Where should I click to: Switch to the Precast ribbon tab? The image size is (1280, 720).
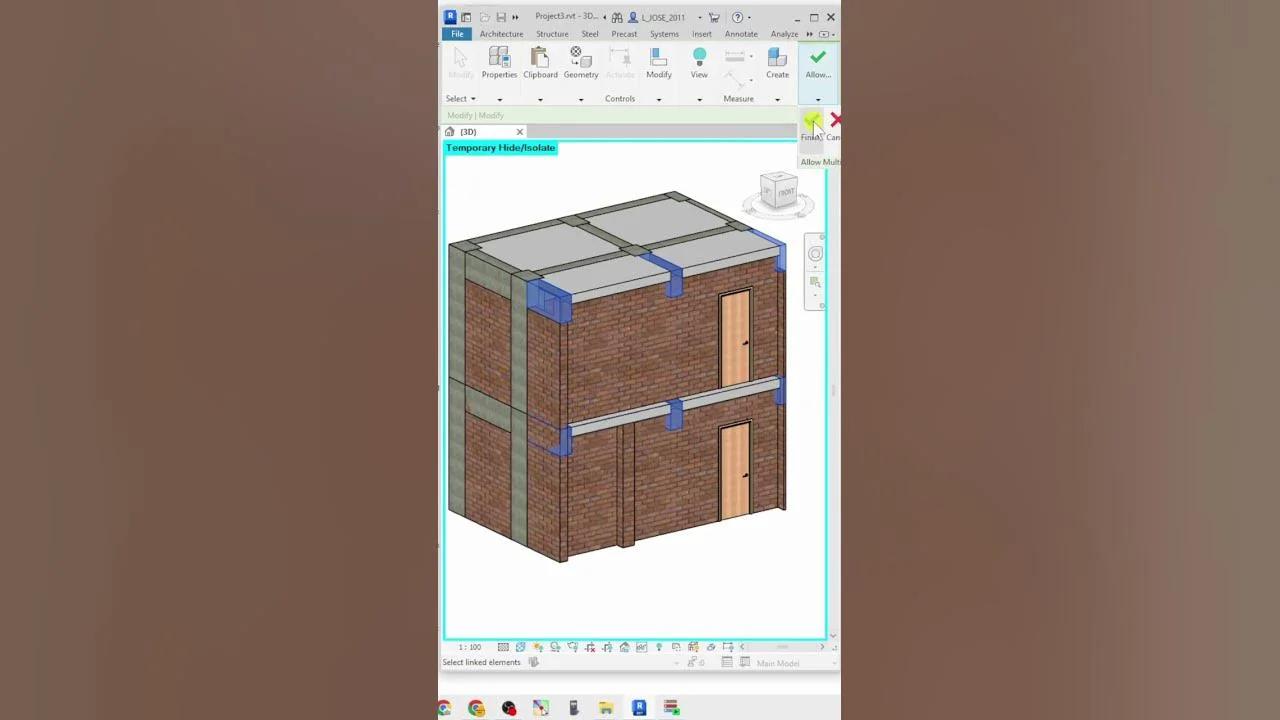pos(624,34)
